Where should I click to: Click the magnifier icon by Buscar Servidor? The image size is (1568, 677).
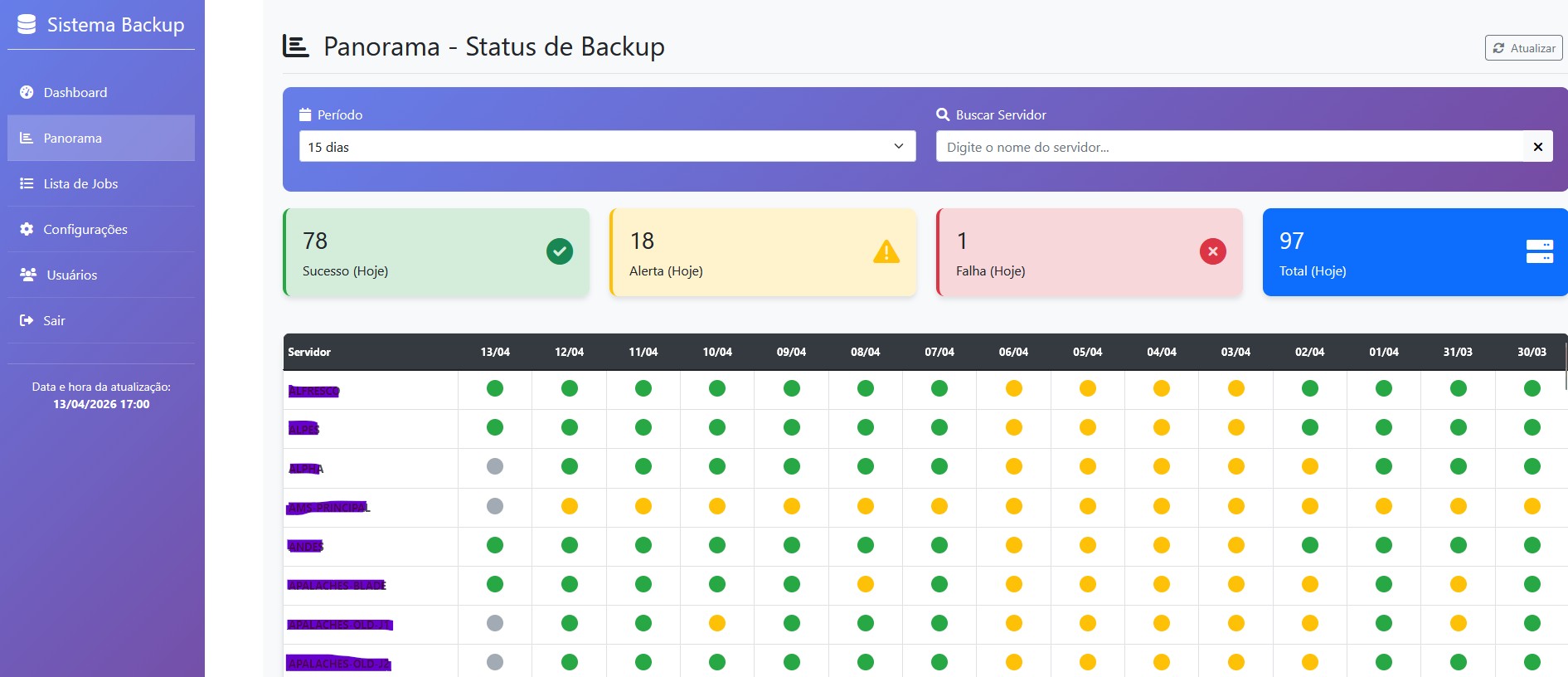tap(943, 114)
